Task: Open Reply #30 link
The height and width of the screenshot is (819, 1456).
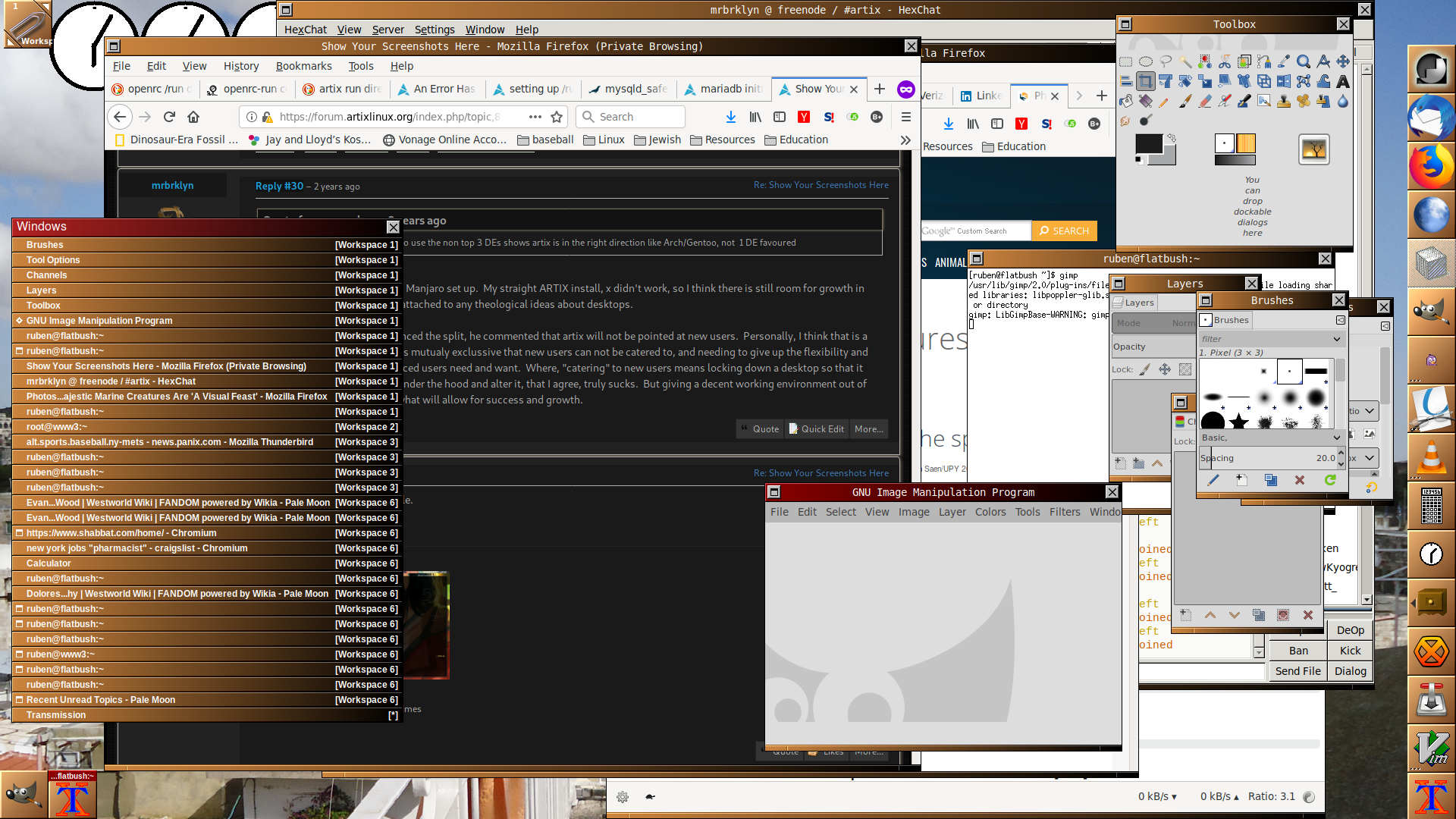Action: pos(279,186)
